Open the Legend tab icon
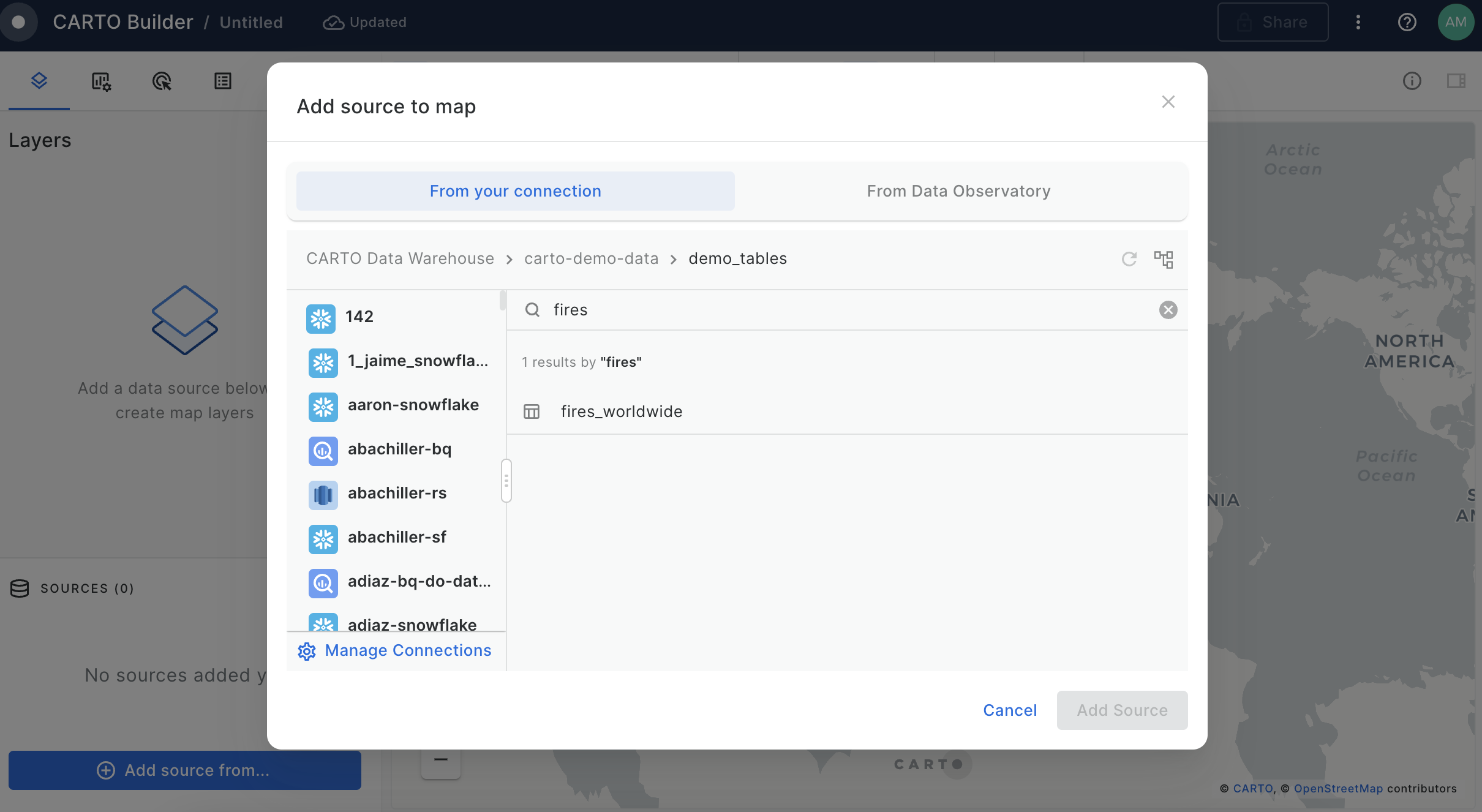 (223, 81)
